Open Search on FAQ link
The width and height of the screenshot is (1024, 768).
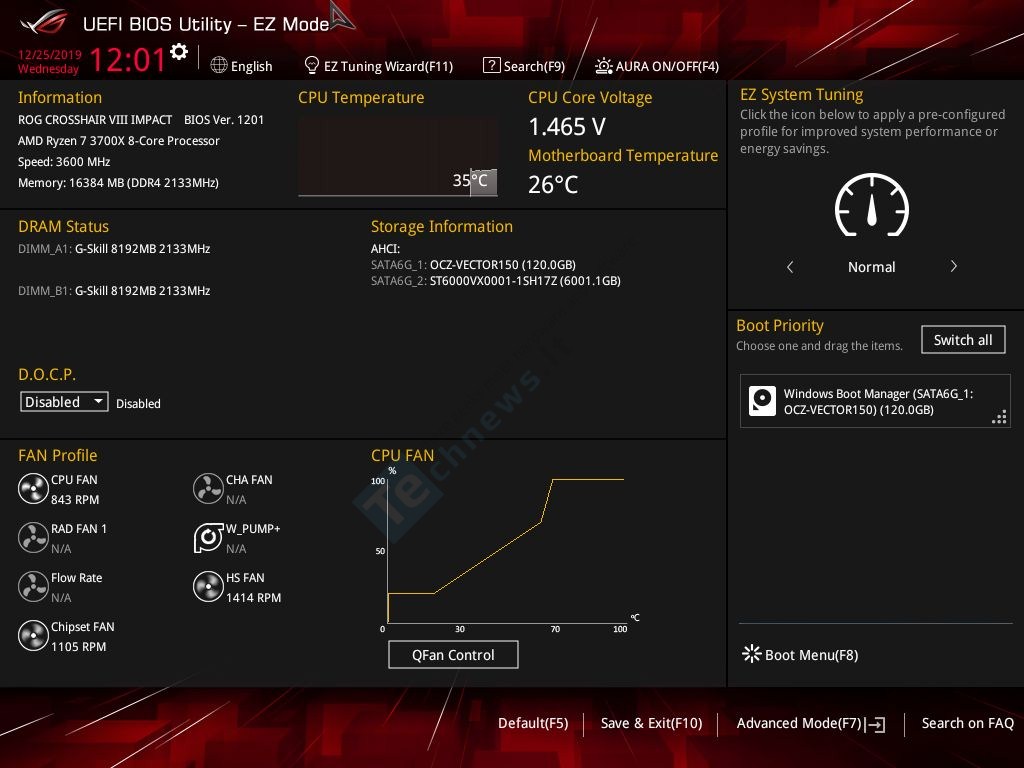click(x=967, y=723)
